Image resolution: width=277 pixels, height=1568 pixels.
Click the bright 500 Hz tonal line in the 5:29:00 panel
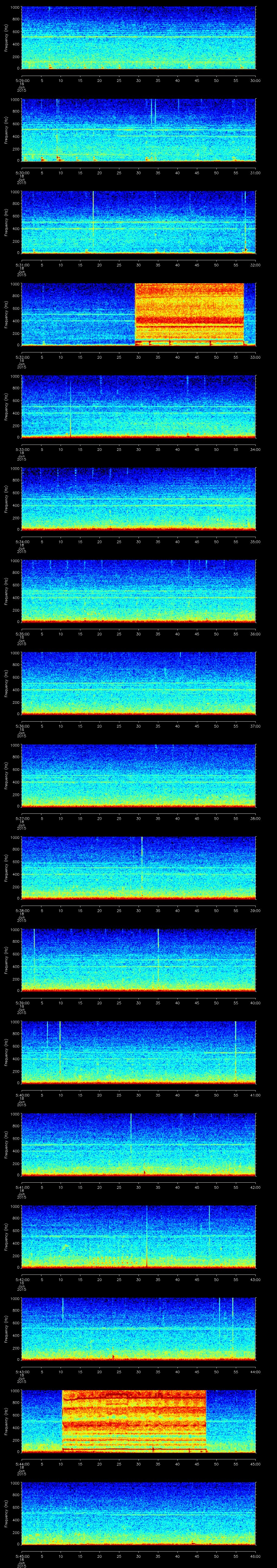point(138,37)
